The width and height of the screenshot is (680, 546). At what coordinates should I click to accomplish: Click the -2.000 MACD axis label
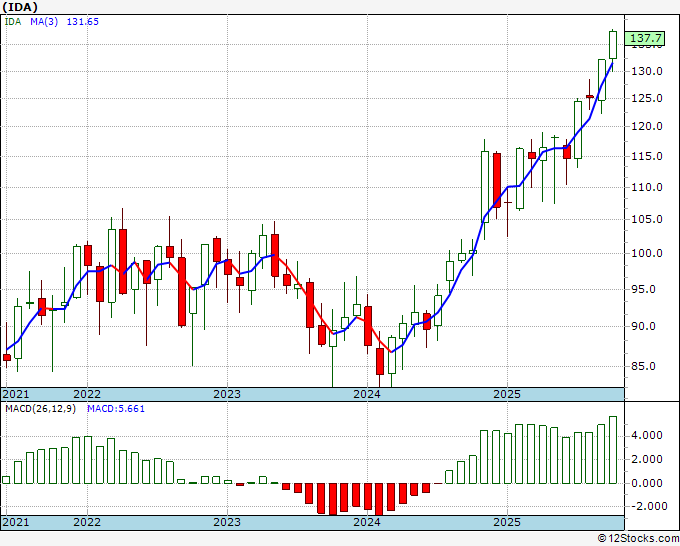(x=648, y=507)
